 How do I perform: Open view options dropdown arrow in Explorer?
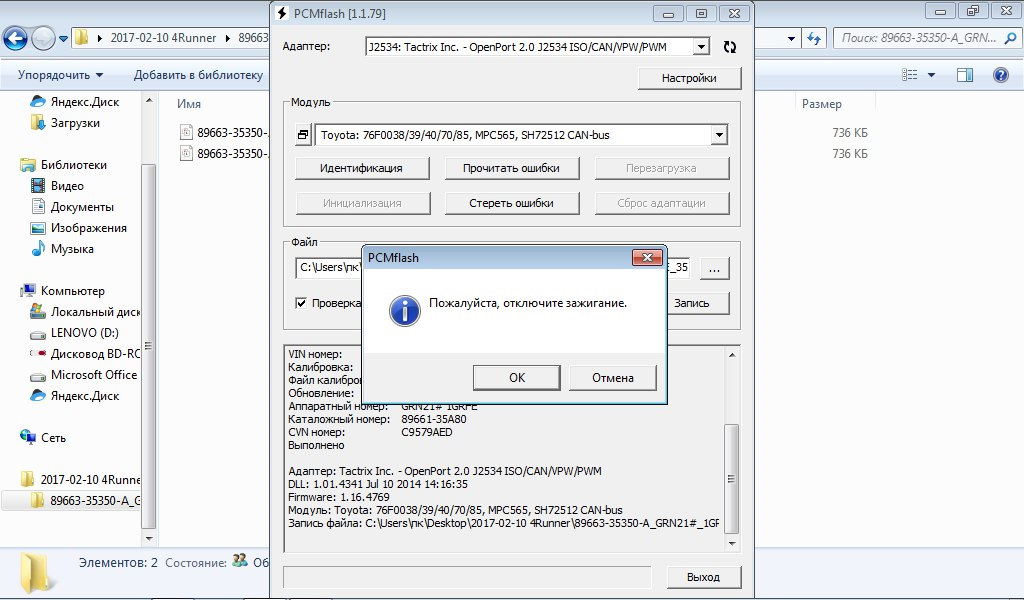click(931, 75)
